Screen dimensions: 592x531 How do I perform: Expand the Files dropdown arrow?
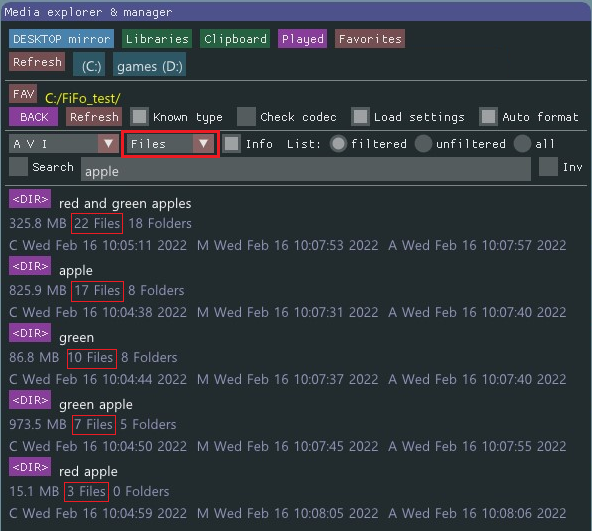click(x=203, y=144)
